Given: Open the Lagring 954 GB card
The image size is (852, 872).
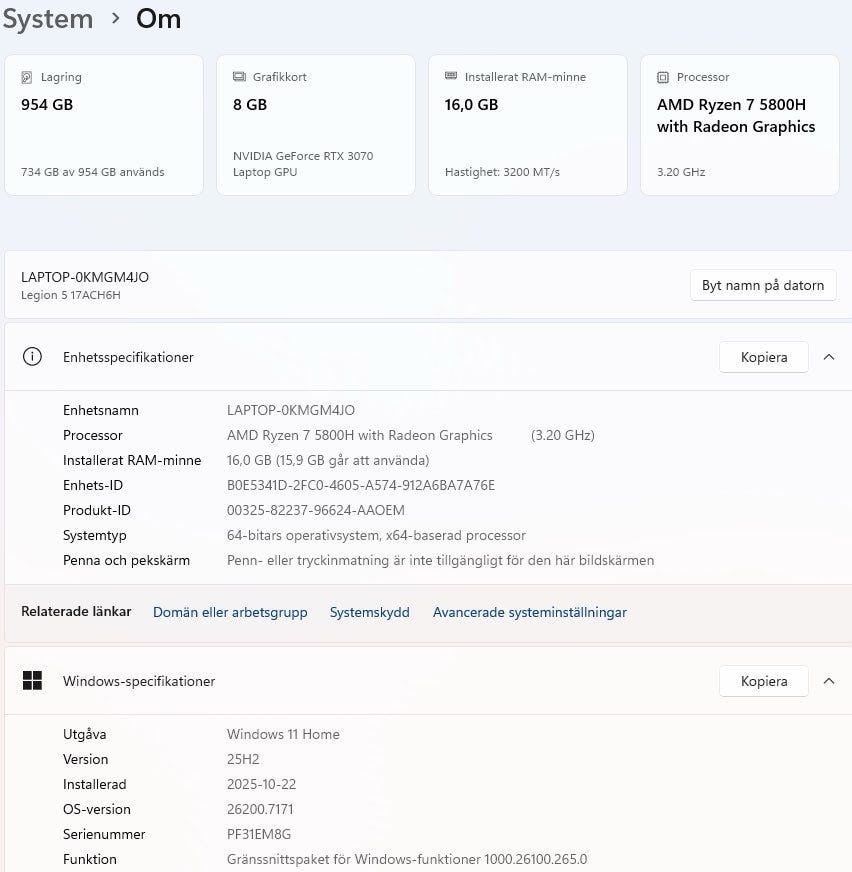Looking at the screenshot, I should click(103, 125).
